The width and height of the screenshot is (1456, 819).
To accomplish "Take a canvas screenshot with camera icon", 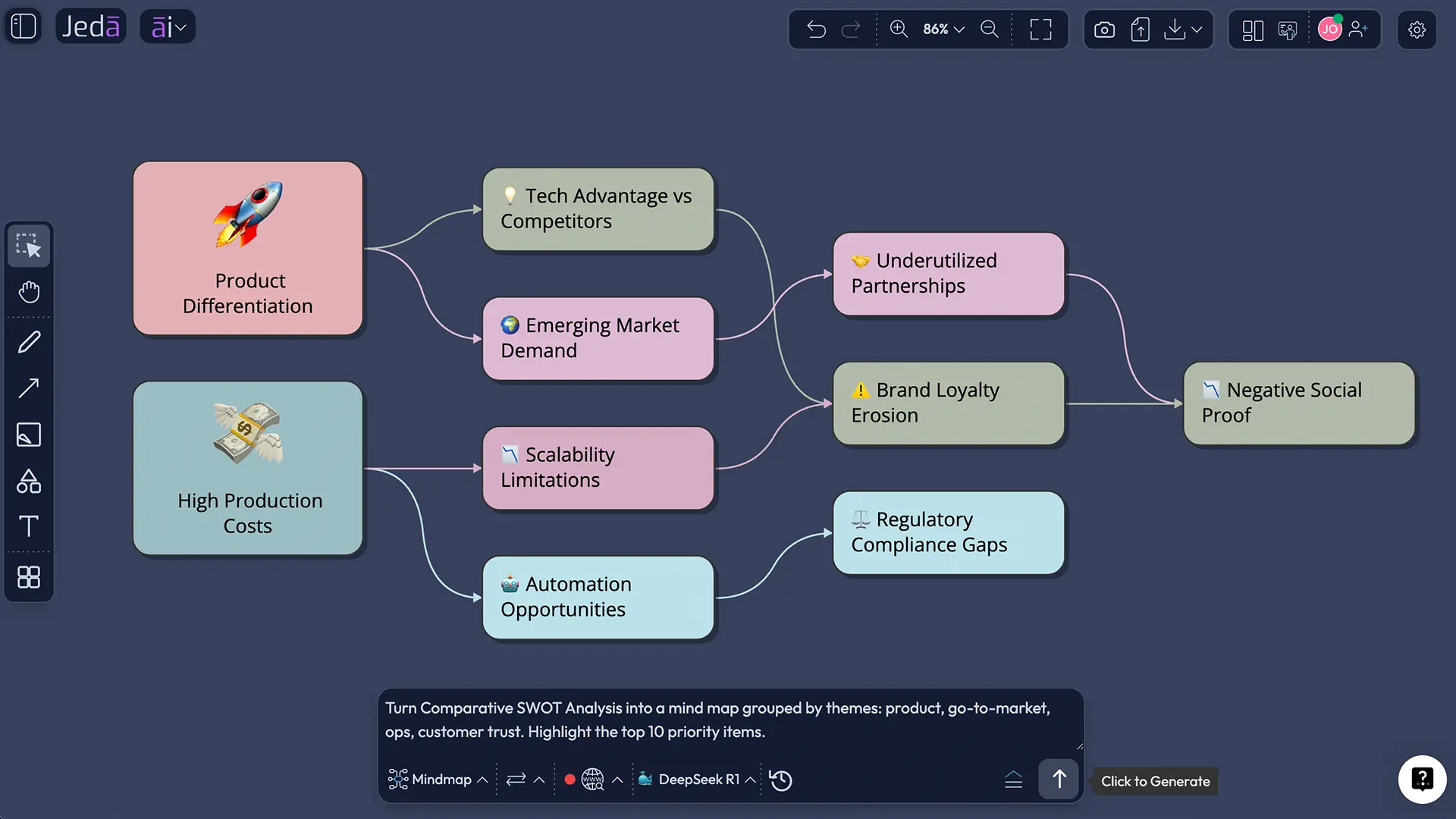I will pyautogui.click(x=1104, y=30).
